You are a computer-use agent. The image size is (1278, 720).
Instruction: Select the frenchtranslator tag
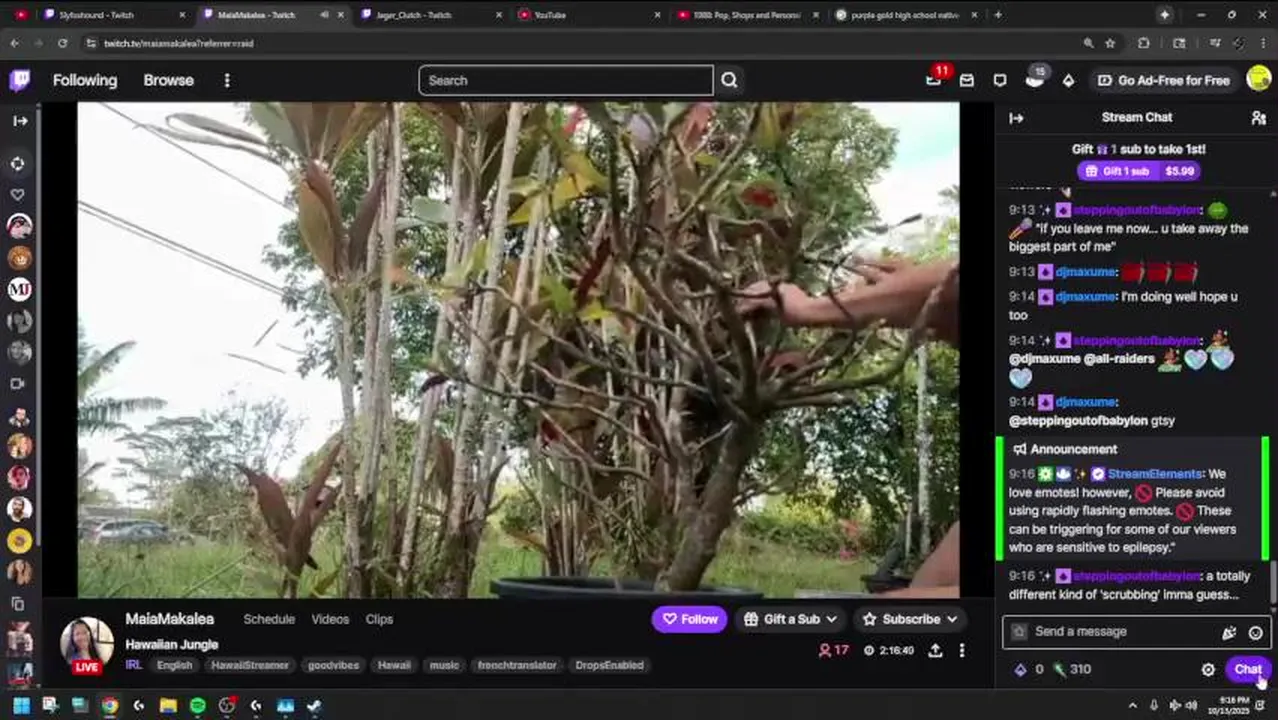517,665
